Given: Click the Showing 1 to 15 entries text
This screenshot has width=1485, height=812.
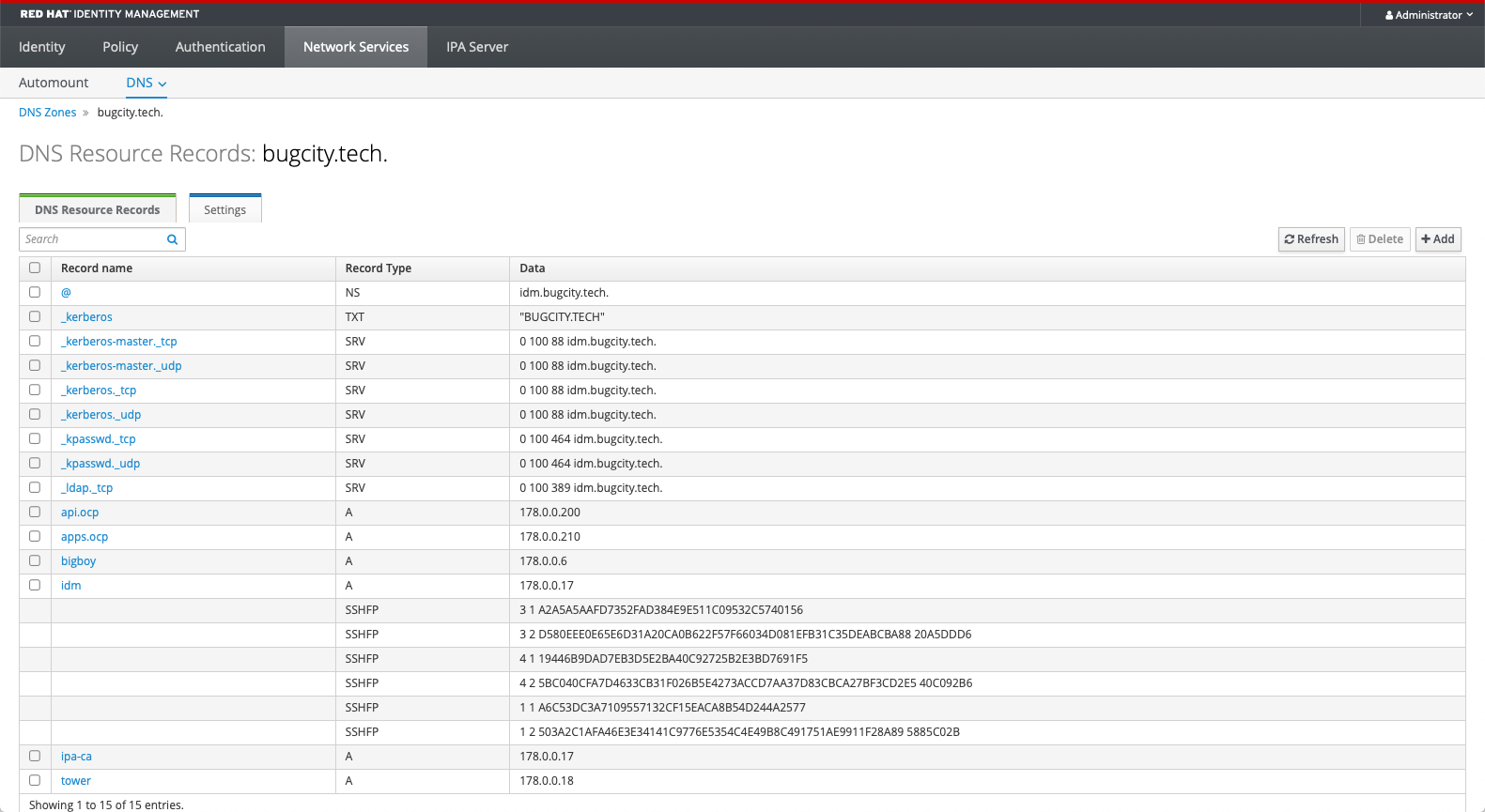Looking at the screenshot, I should click(x=106, y=804).
